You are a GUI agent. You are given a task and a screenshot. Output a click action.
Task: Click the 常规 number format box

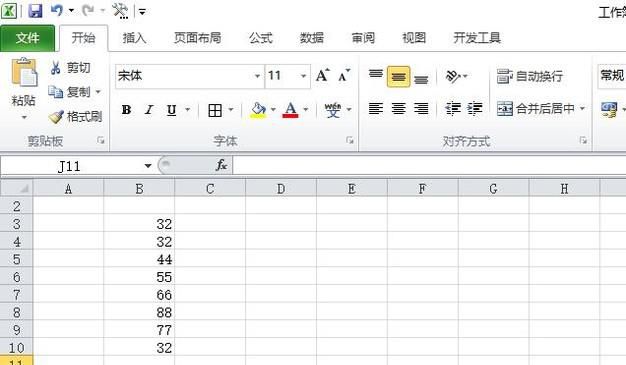click(x=612, y=75)
